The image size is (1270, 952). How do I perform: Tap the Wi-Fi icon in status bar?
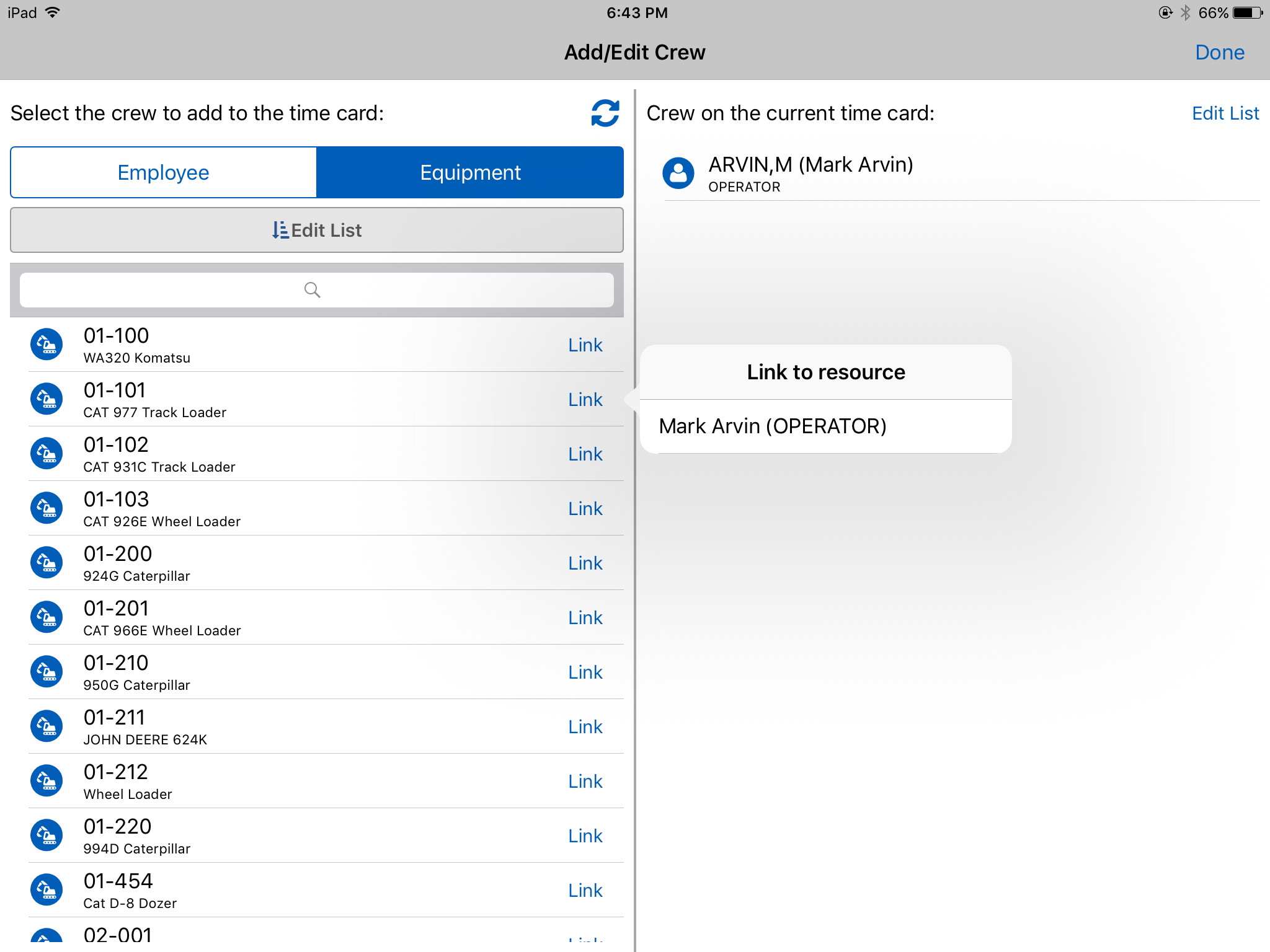pos(53,12)
